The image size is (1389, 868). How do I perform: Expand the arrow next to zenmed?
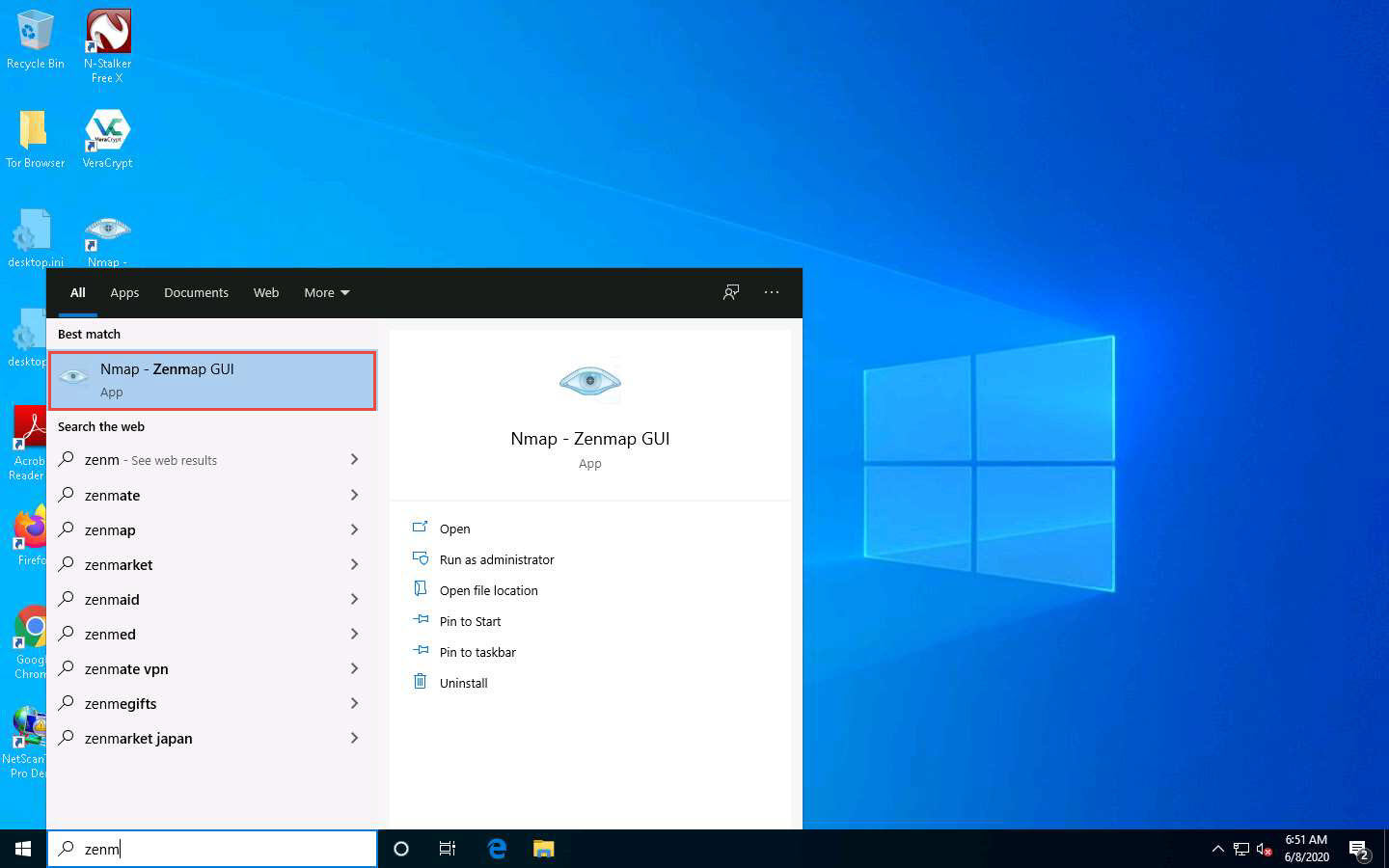[354, 634]
